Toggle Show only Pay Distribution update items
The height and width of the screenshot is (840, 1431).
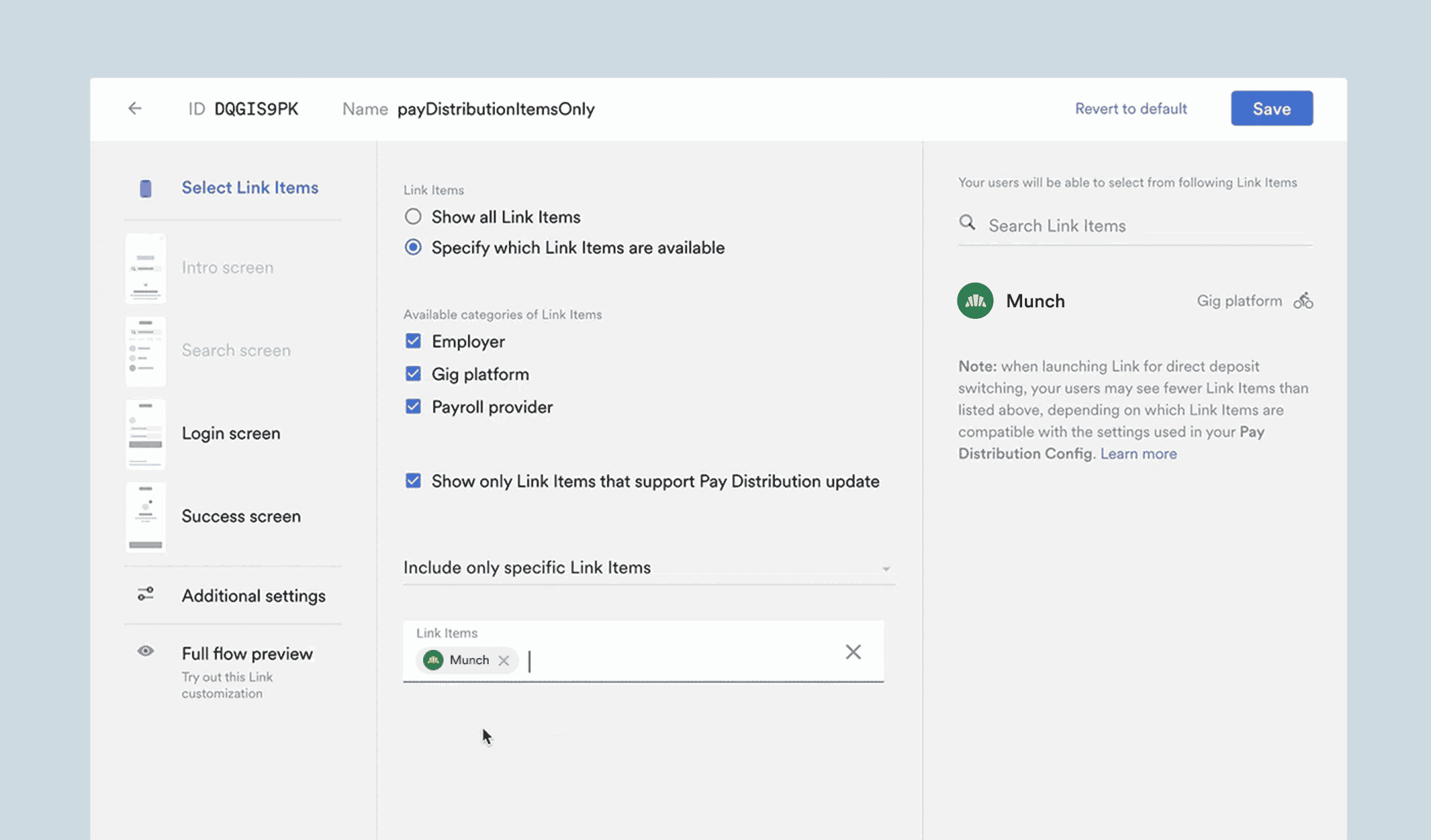tap(413, 481)
